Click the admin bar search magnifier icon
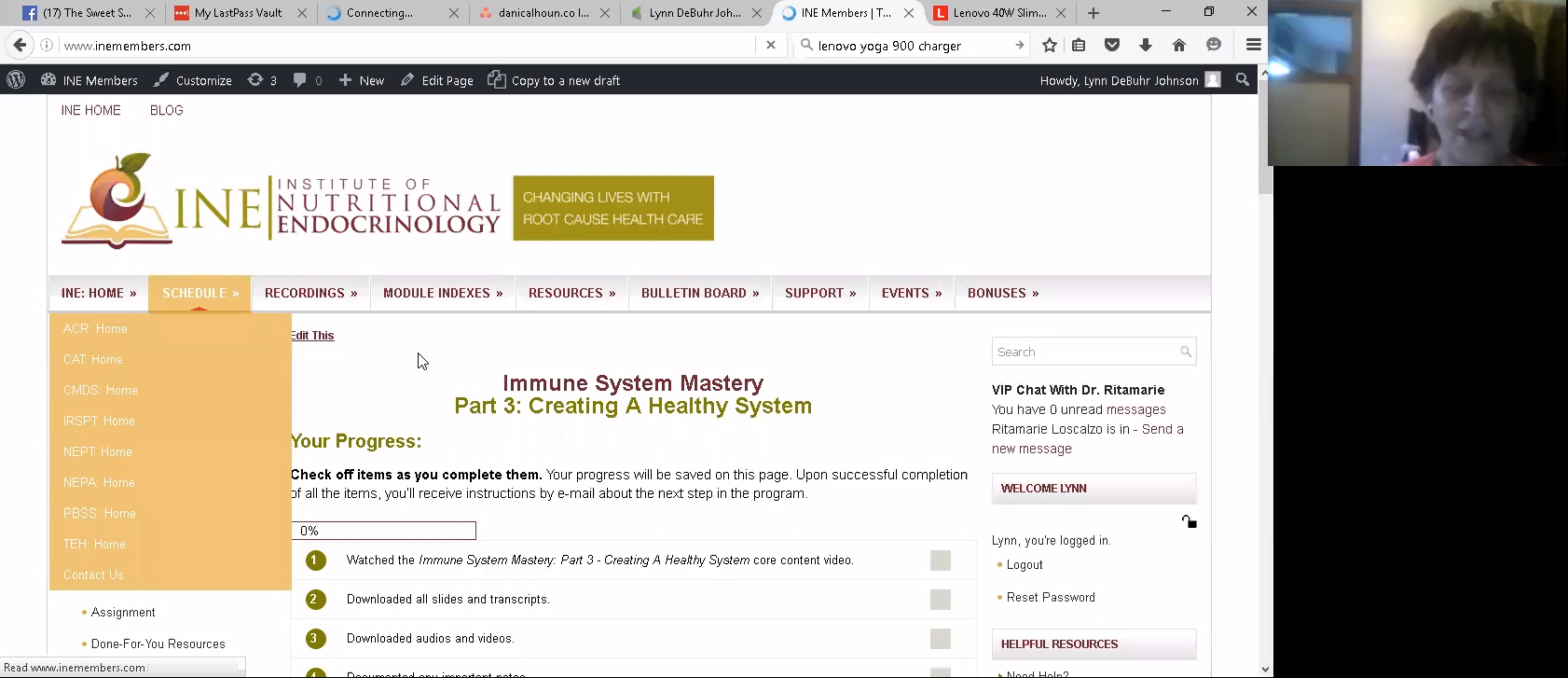Image resolution: width=1568 pixels, height=678 pixels. [x=1242, y=80]
